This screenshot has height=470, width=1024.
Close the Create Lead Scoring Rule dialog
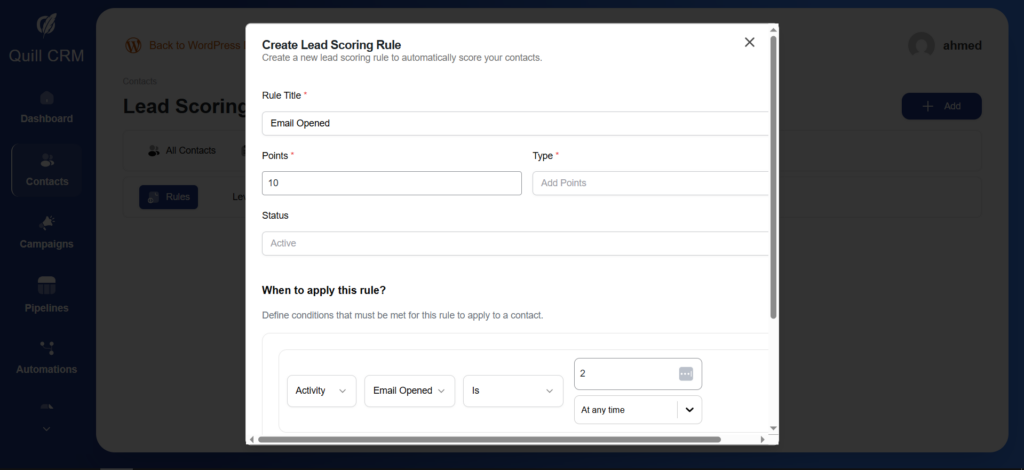[x=749, y=42]
